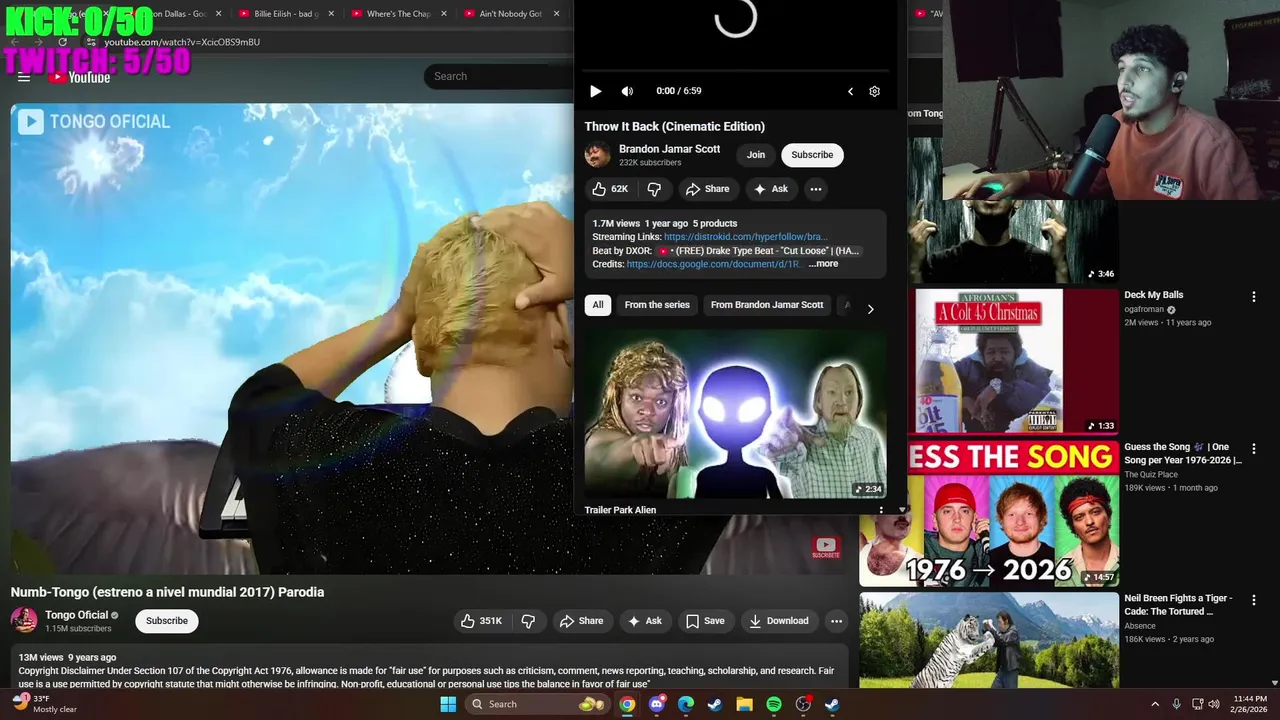The image size is (1280, 720).
Task: Click the YouTube logo home link
Action: point(79,77)
